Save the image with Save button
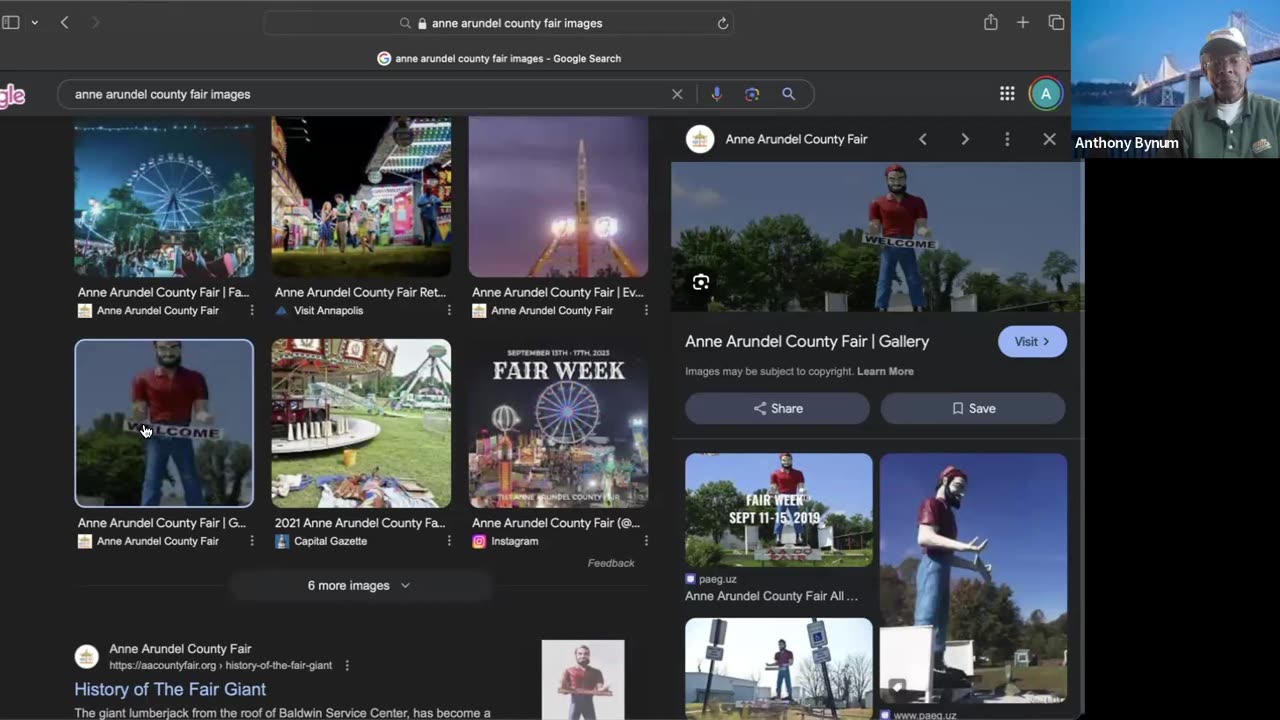The image size is (1280, 720). 973,408
